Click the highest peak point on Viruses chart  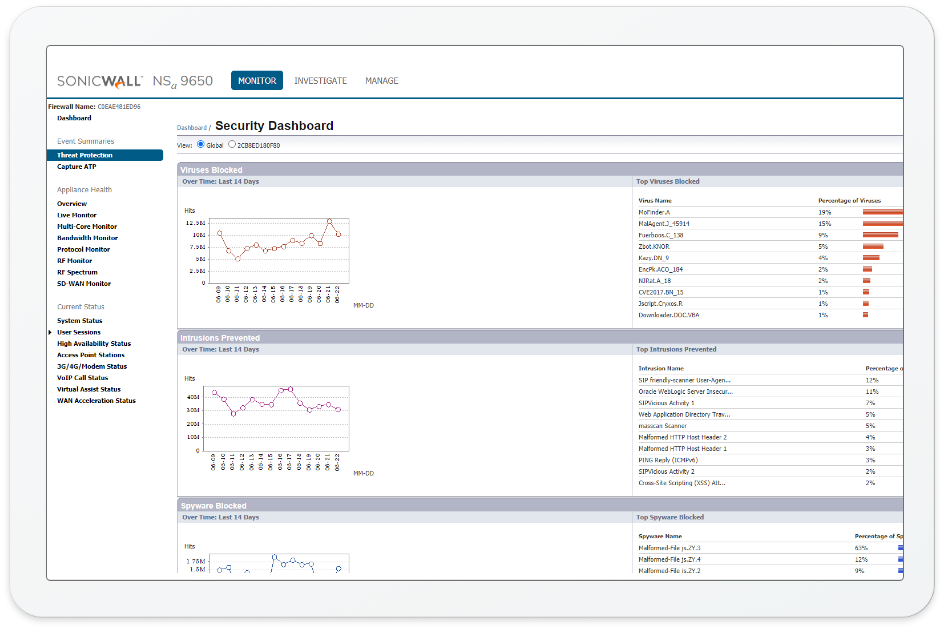[329, 221]
